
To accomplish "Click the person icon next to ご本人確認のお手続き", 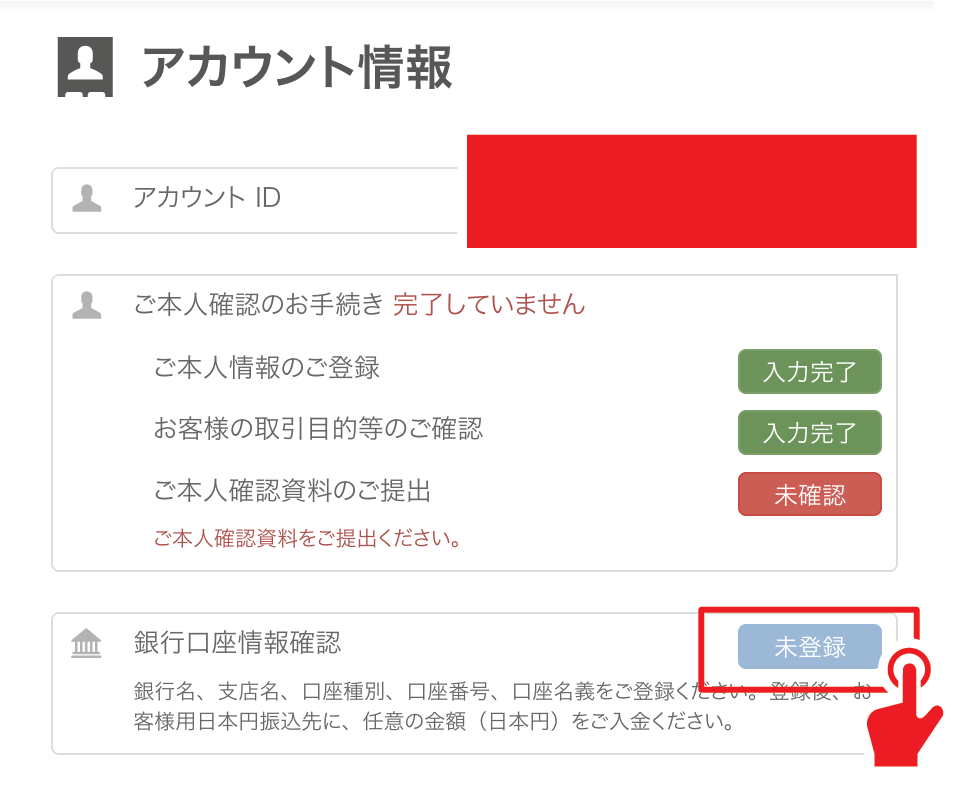I will pos(87,305).
